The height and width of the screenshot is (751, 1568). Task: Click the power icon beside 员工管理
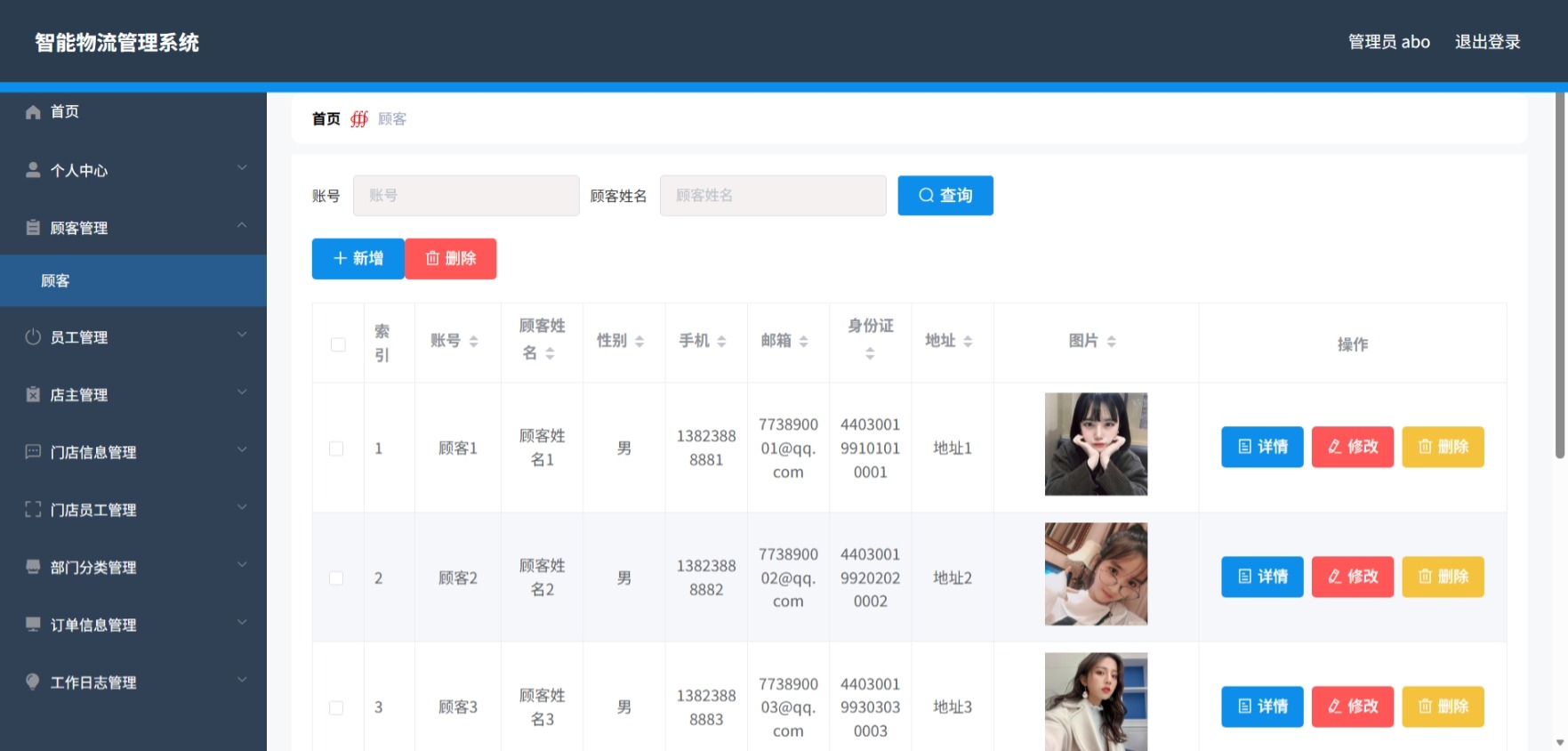33,337
